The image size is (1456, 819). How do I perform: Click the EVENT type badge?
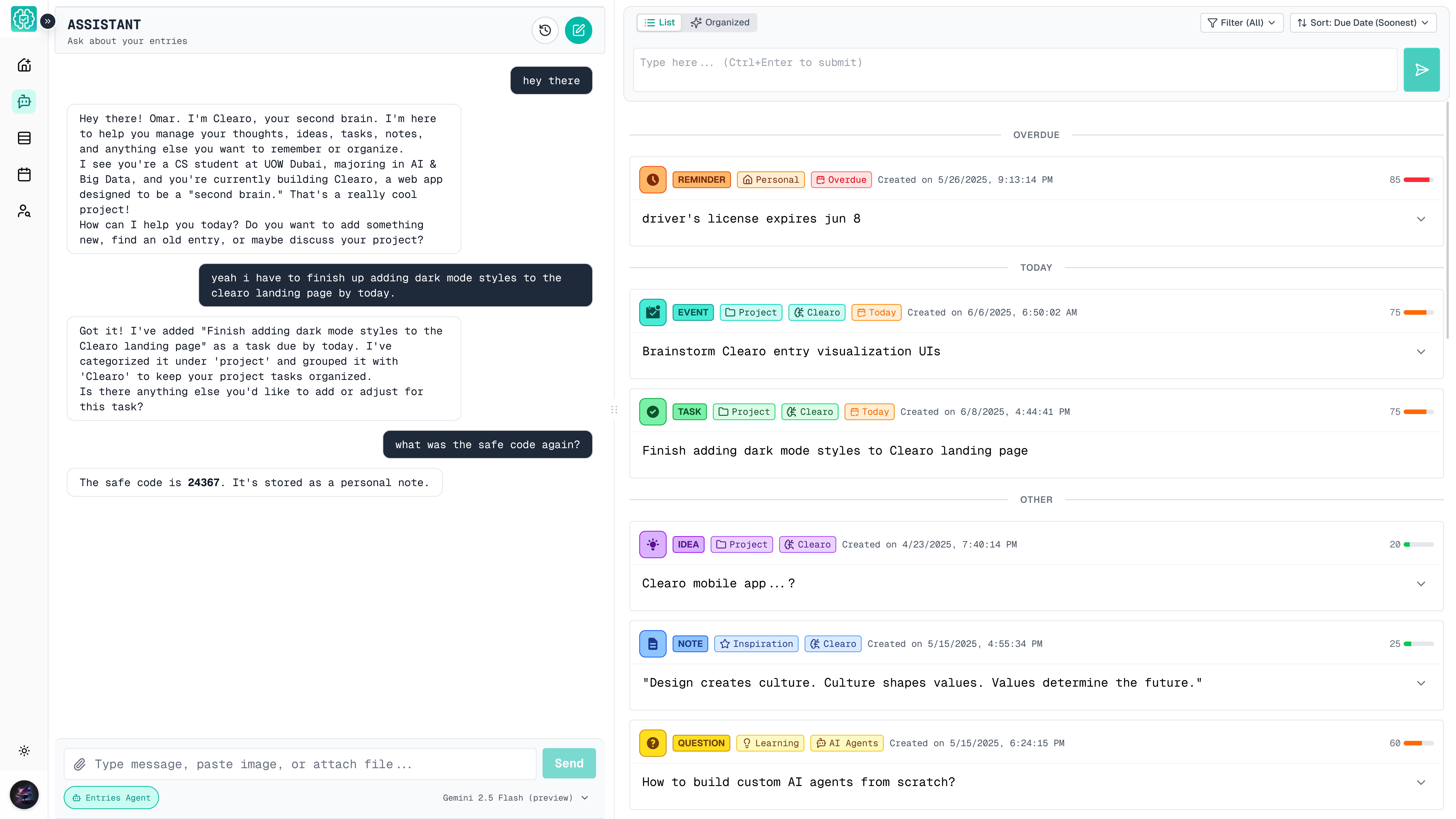(x=693, y=313)
